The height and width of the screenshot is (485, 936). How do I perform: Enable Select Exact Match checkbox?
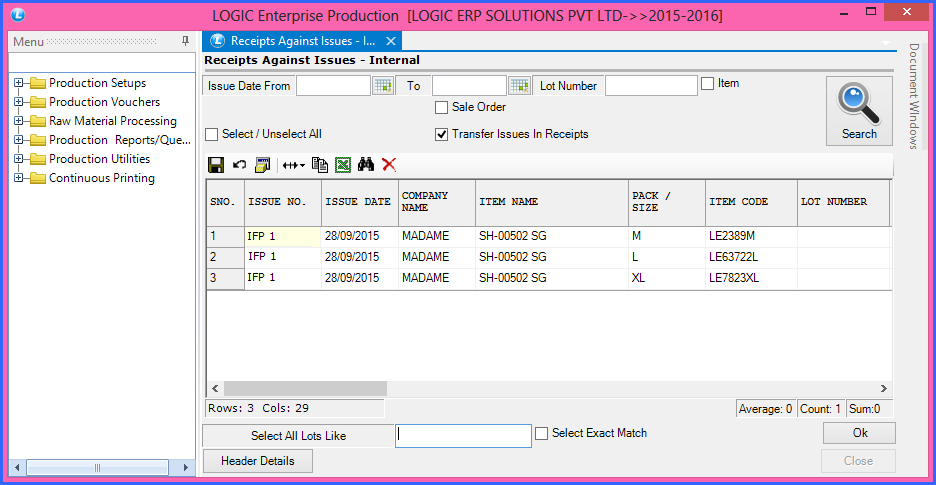point(541,434)
